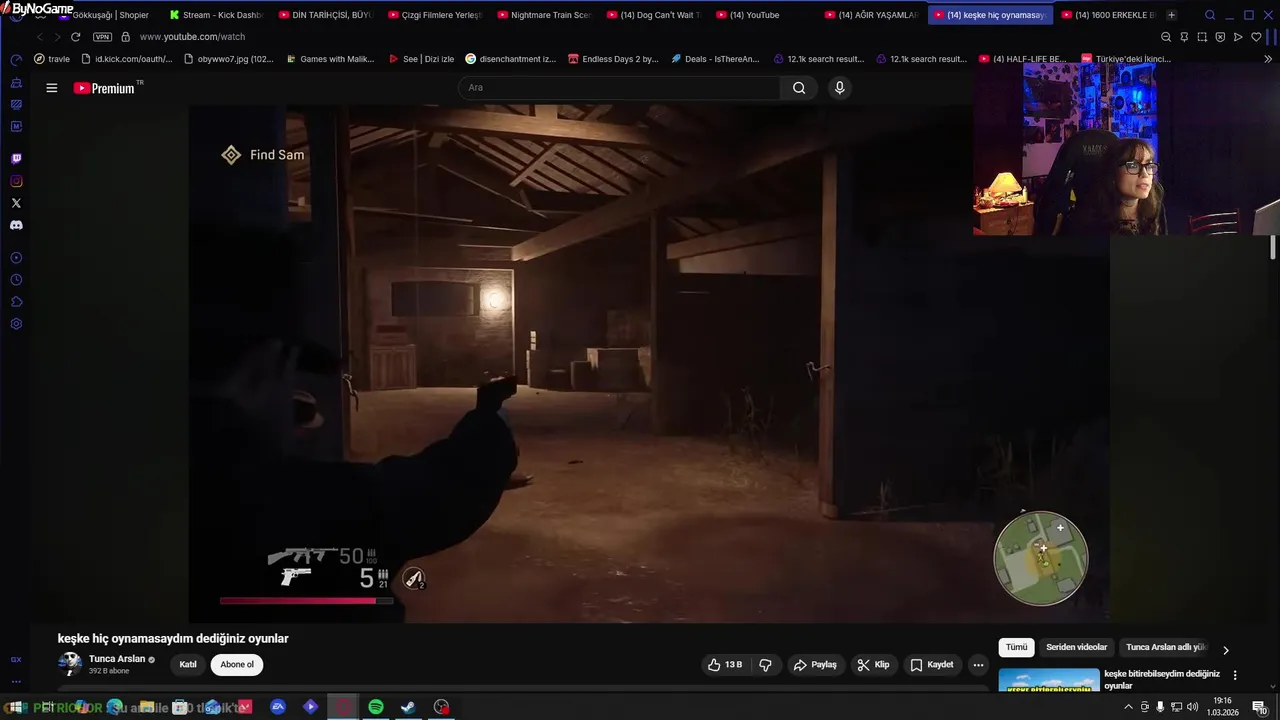This screenshot has width=1280, height=720.
Task: Click the ad blocker shield icon
Action: tap(1220, 37)
